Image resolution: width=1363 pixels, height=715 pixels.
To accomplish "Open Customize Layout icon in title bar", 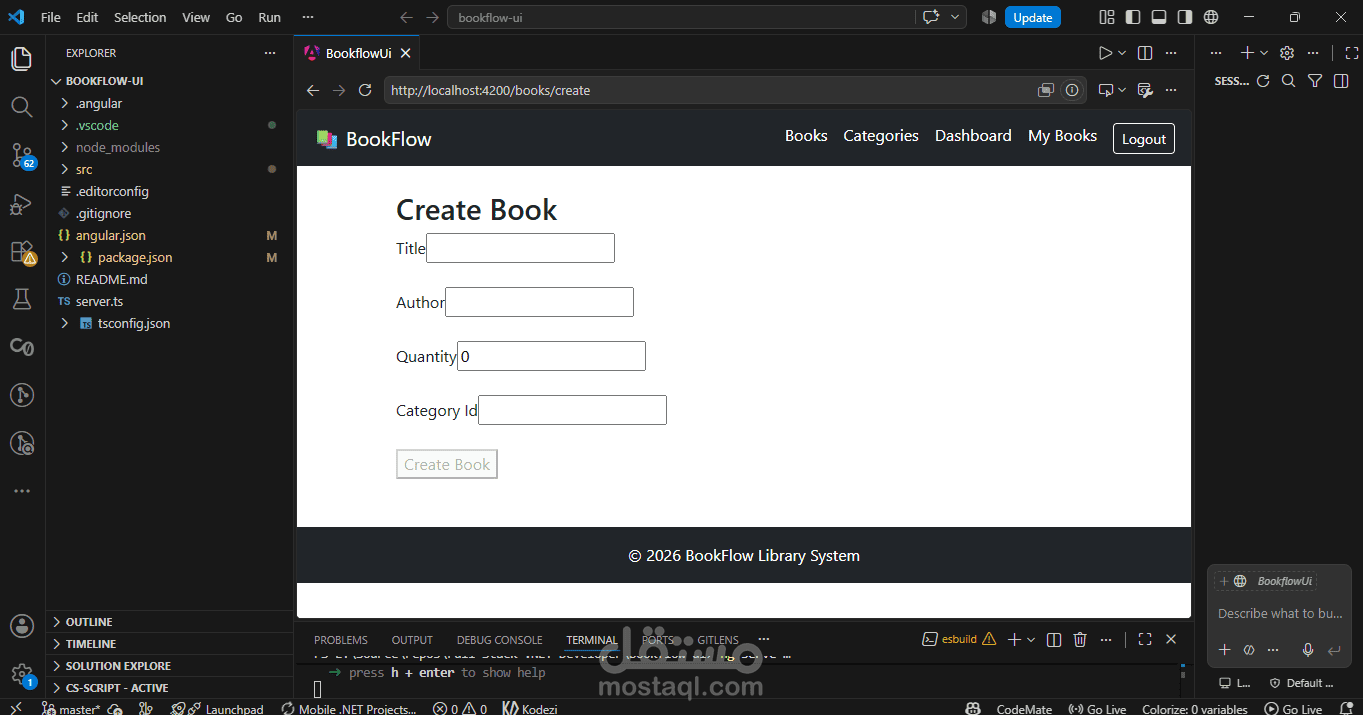I will (x=1107, y=17).
